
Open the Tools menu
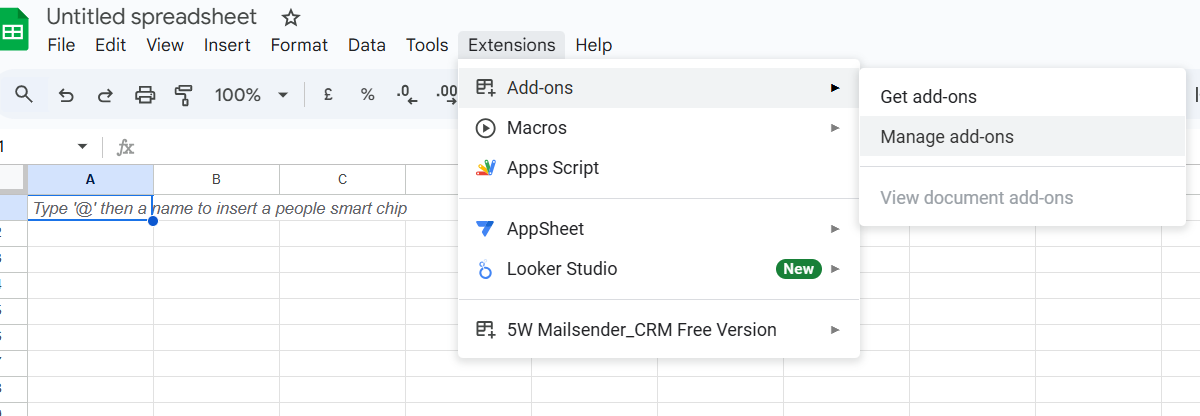coord(427,45)
